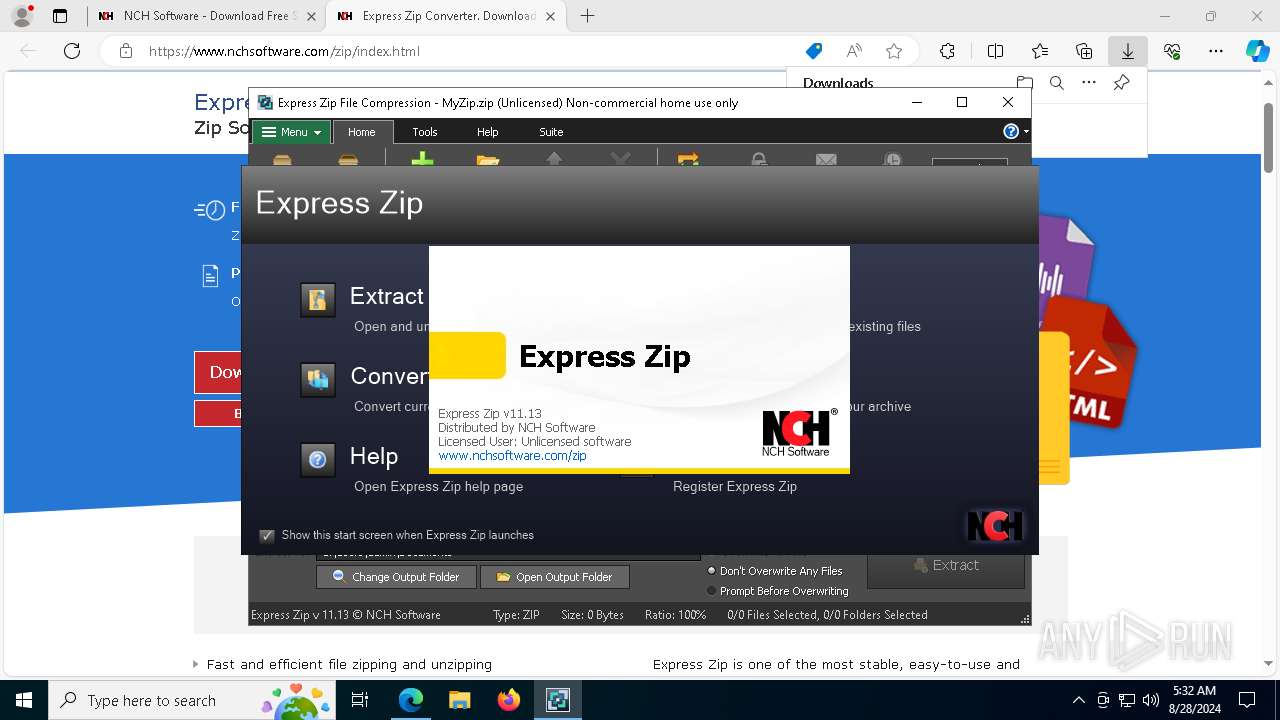Open Firefox from the taskbar

point(508,700)
